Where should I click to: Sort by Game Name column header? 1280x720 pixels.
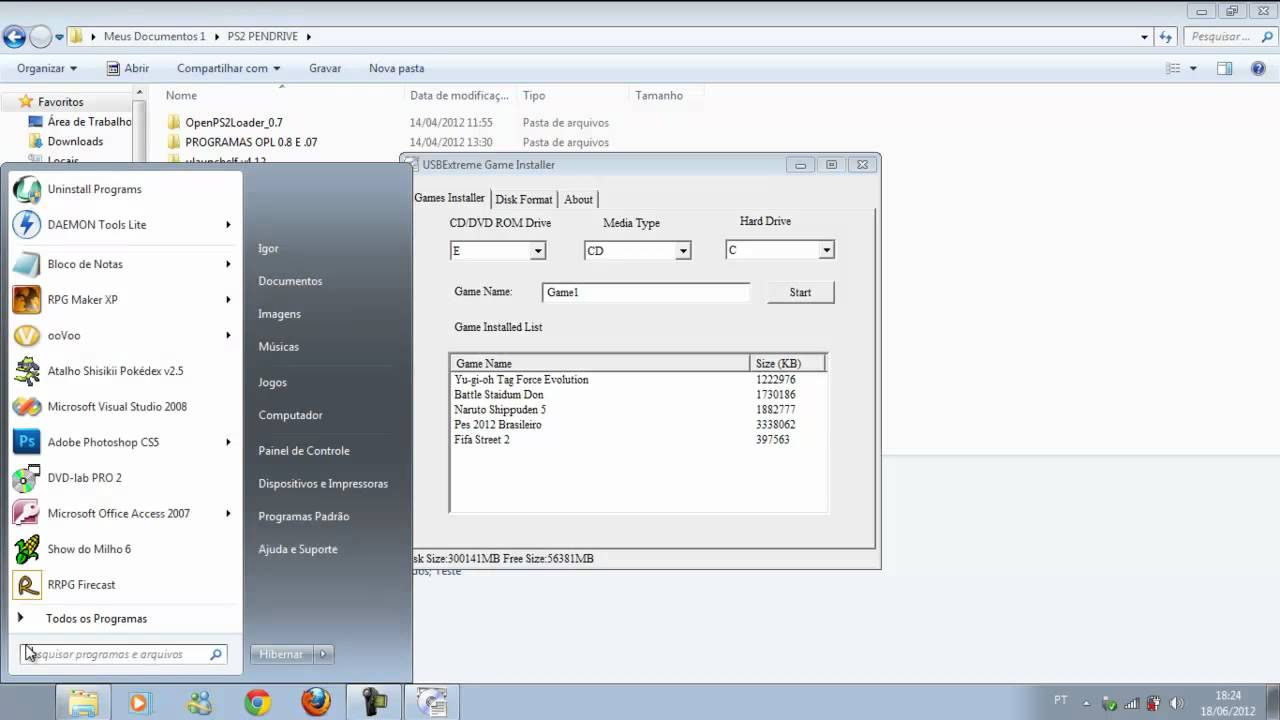(x=600, y=363)
